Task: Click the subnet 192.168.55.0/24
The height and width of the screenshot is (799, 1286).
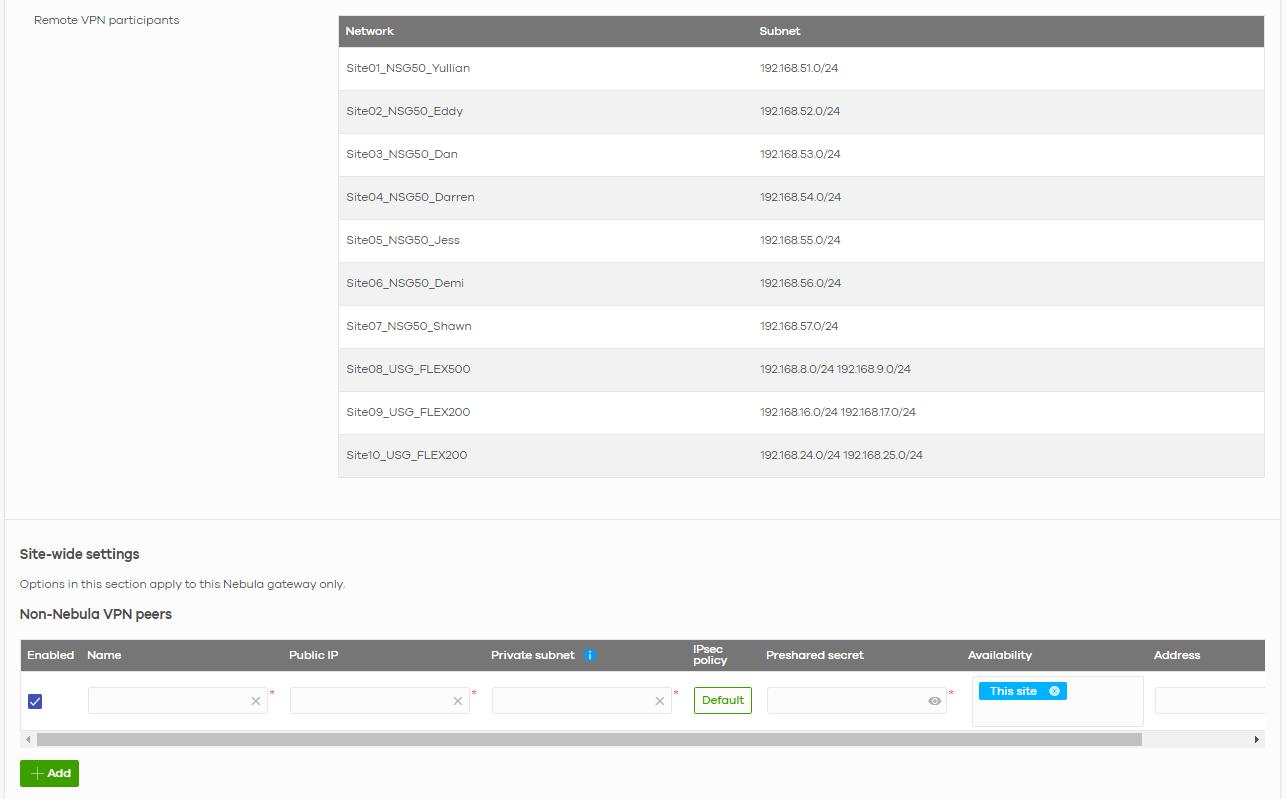Action: (800, 240)
